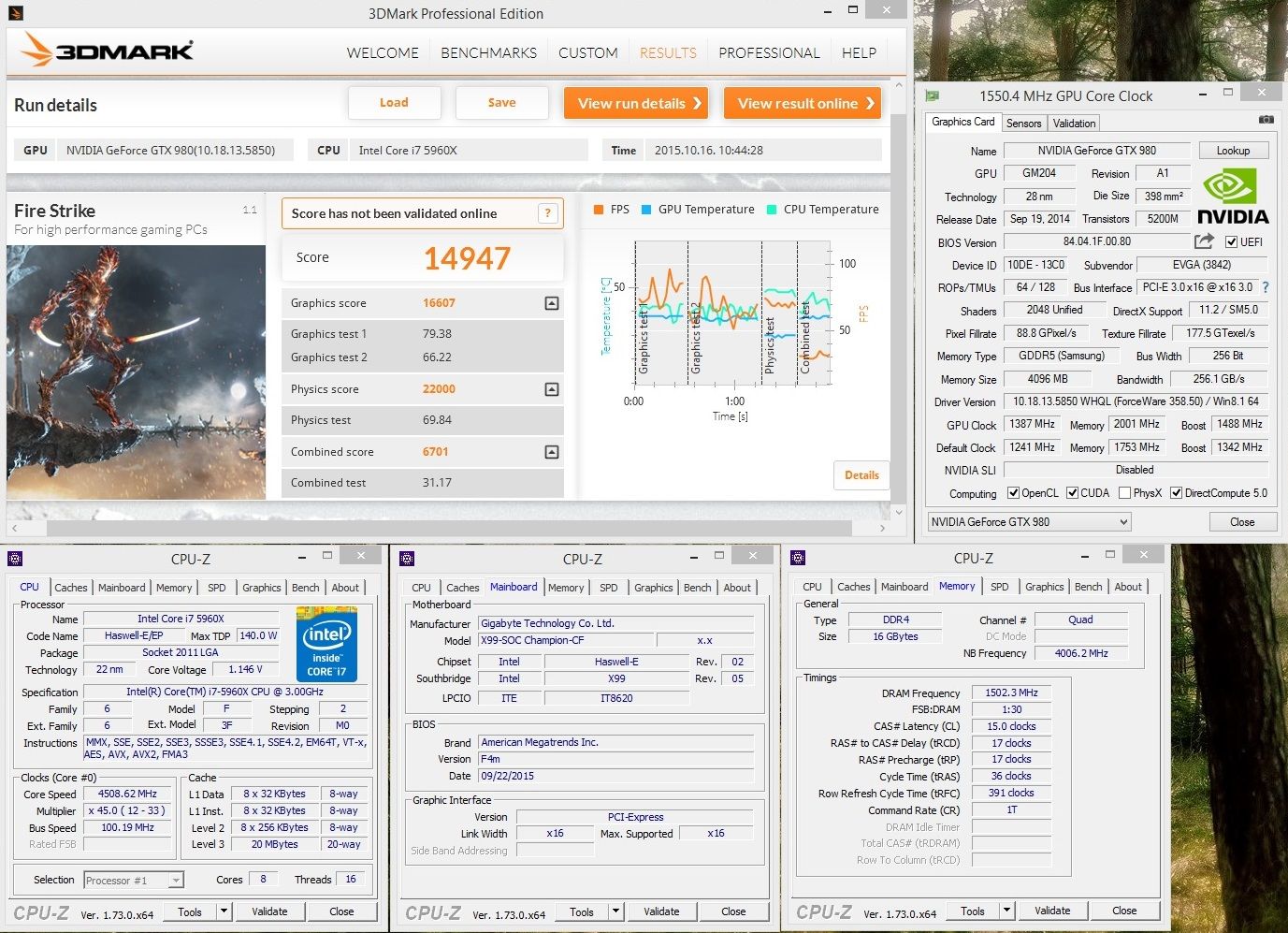The width and height of the screenshot is (1288, 933).
Task: Click the Fire Strike benchmark thumbnail image
Action: (x=137, y=372)
